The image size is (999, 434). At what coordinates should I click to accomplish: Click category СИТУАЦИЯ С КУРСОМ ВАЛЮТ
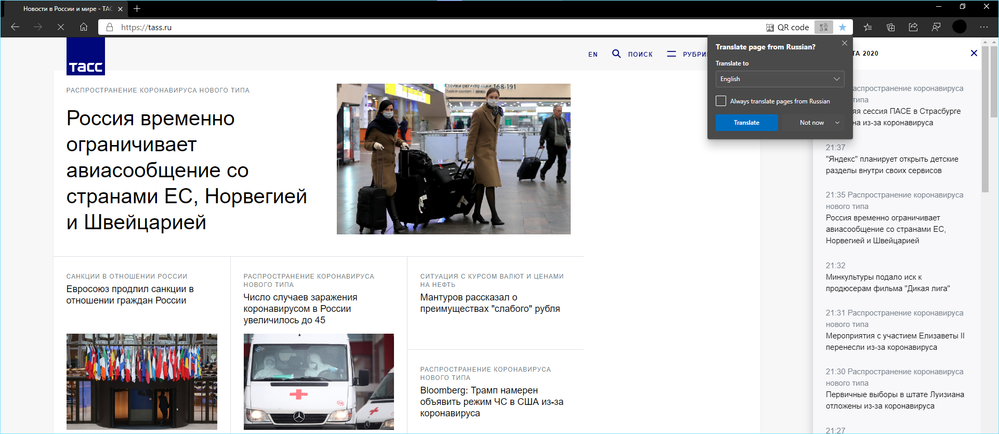[x=492, y=280]
